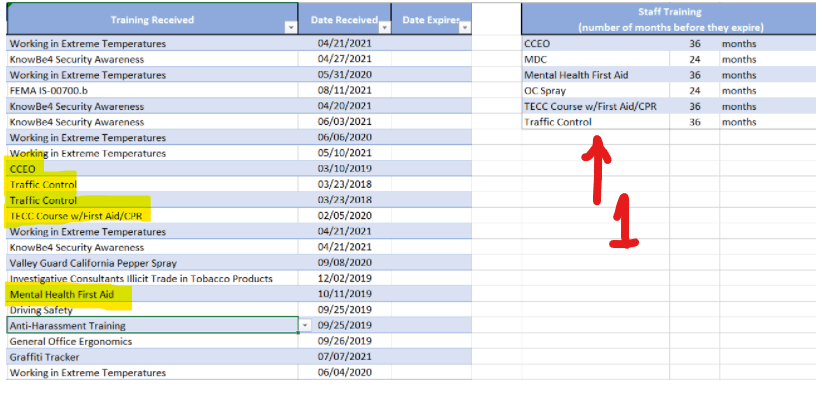Select the date 10/11/2019

point(344,294)
